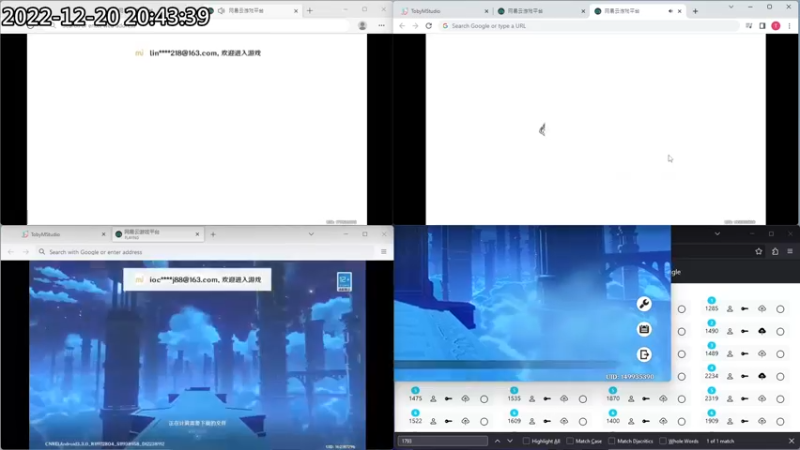Enable the Whole Words checkbox
The width and height of the screenshot is (800, 450).
[662, 441]
